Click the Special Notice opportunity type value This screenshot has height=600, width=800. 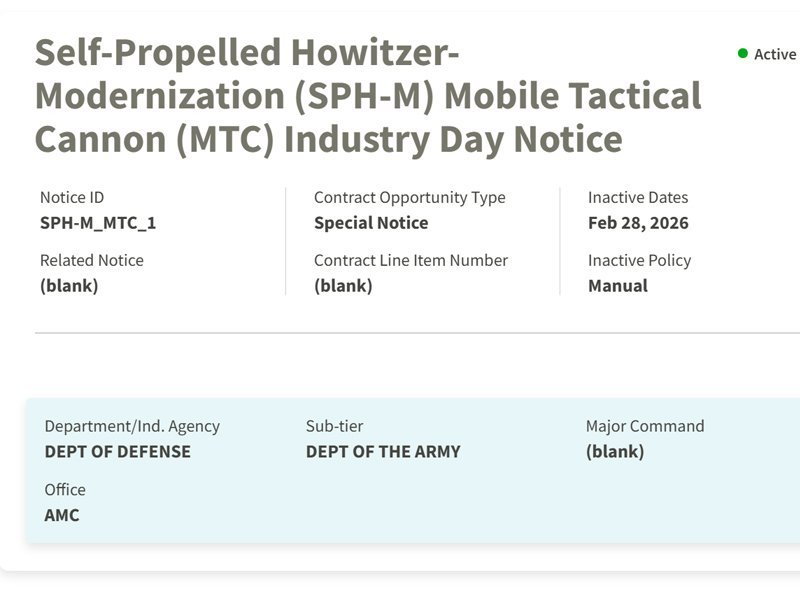tap(371, 223)
